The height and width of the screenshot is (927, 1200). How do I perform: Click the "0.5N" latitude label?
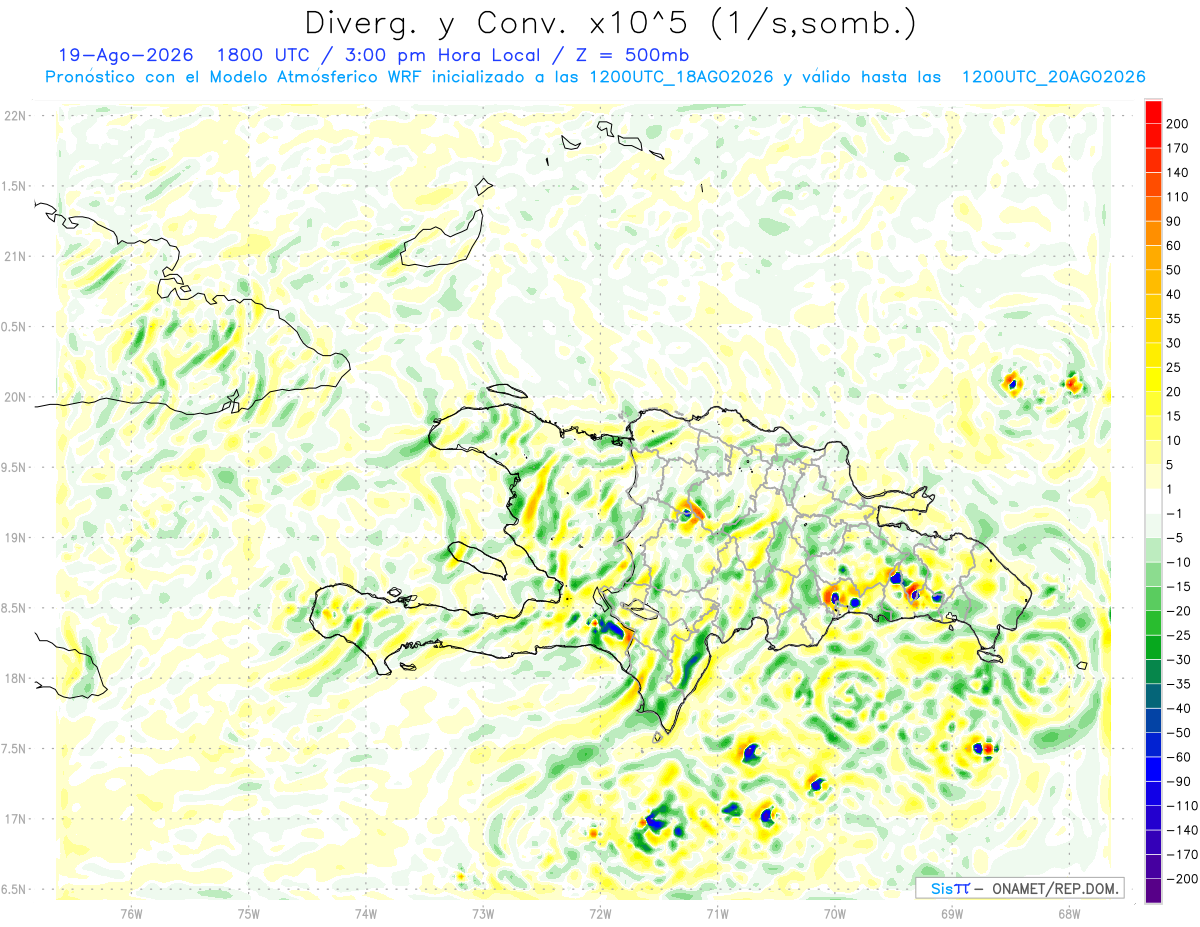click(14, 327)
